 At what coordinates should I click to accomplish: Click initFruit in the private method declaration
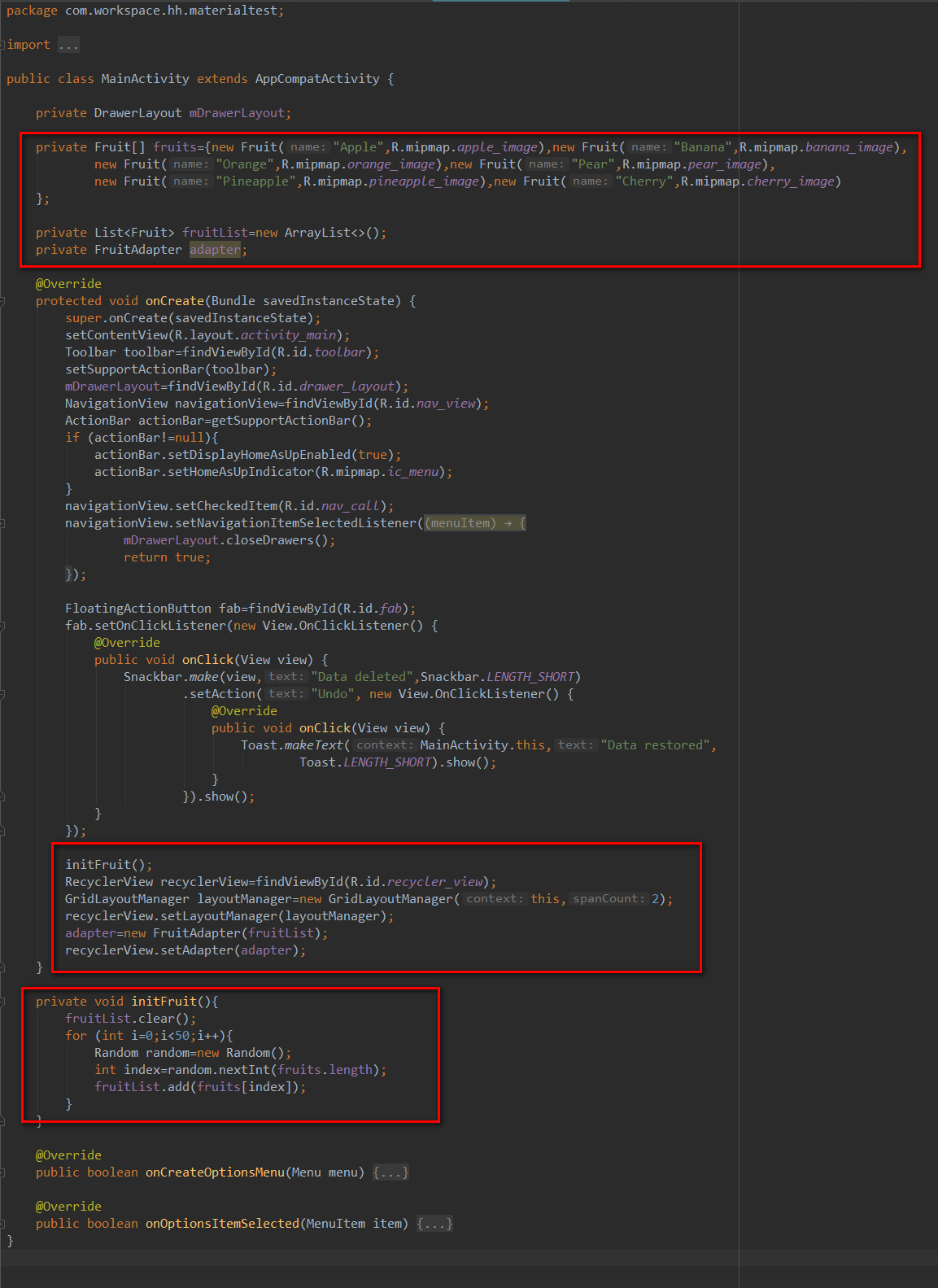pos(164,1002)
